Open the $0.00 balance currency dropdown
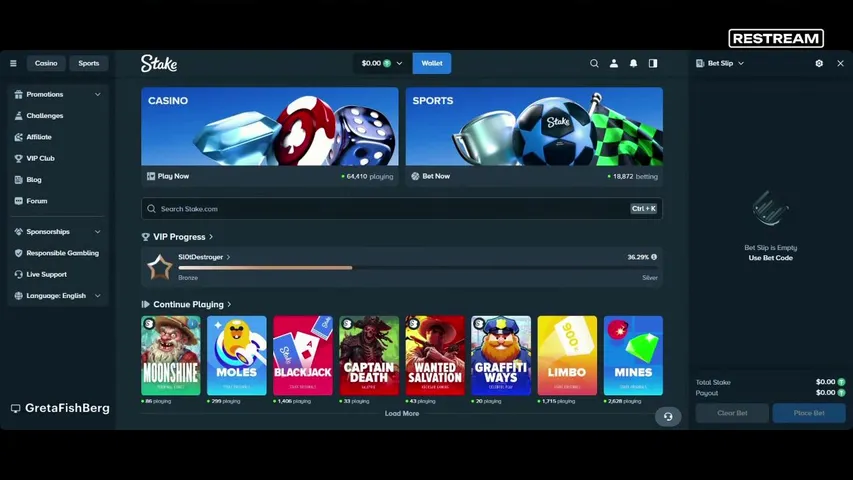853x480 pixels. 382,63
